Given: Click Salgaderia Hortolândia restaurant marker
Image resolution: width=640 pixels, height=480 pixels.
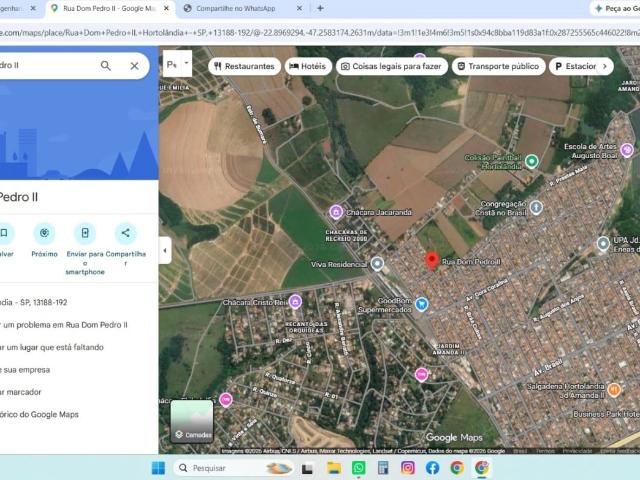Looking at the screenshot, I should point(613,389).
